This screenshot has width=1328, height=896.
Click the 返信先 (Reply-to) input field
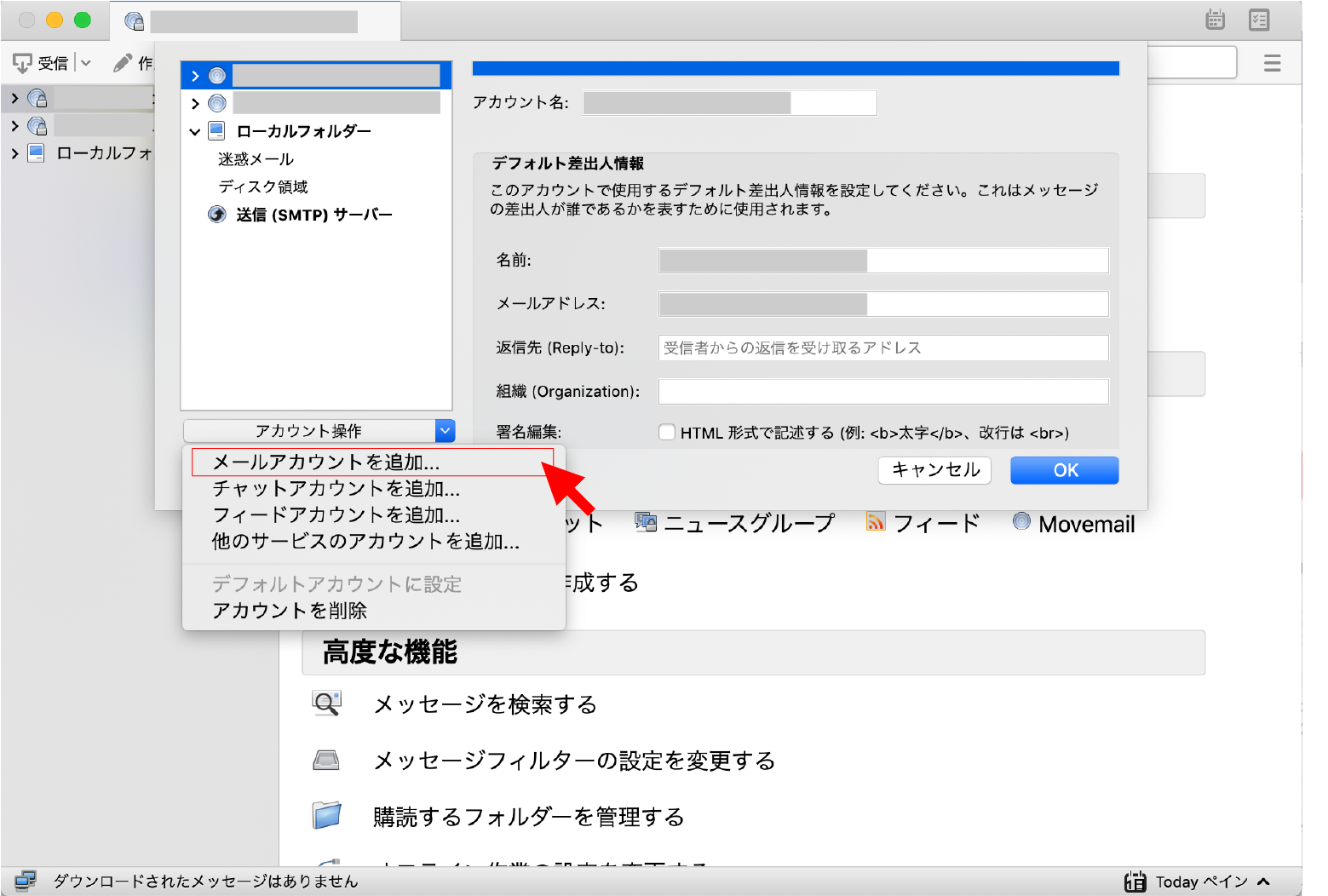click(882, 347)
